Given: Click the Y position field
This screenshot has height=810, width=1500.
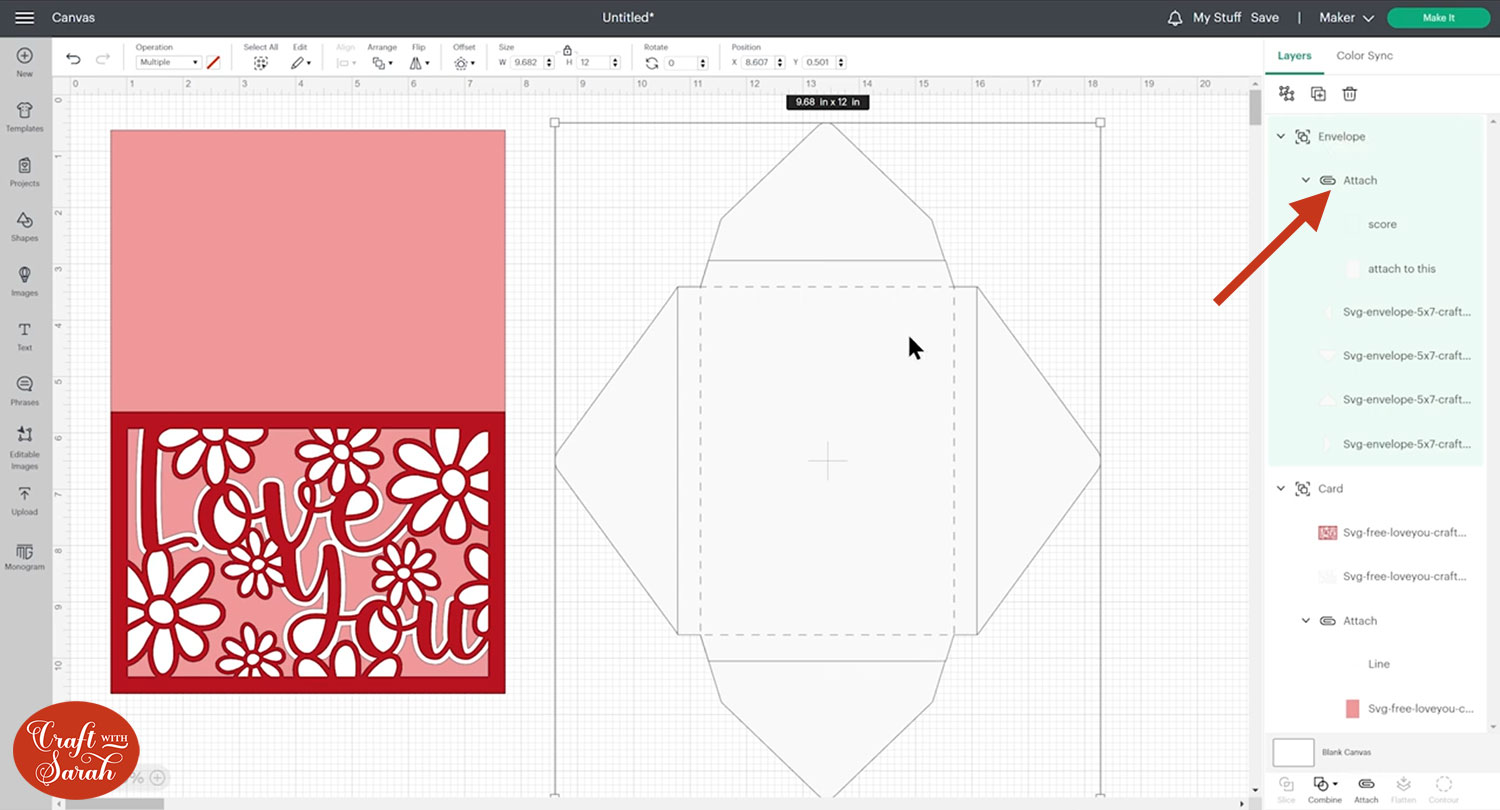Looking at the screenshot, I should (x=820, y=62).
